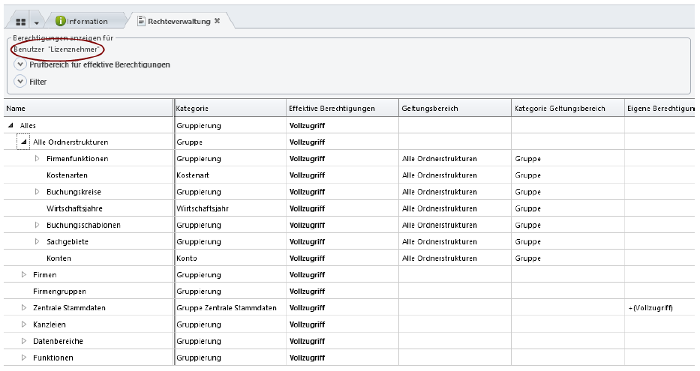Select the Alles row name
The height and width of the screenshot is (371, 700).
[28, 125]
